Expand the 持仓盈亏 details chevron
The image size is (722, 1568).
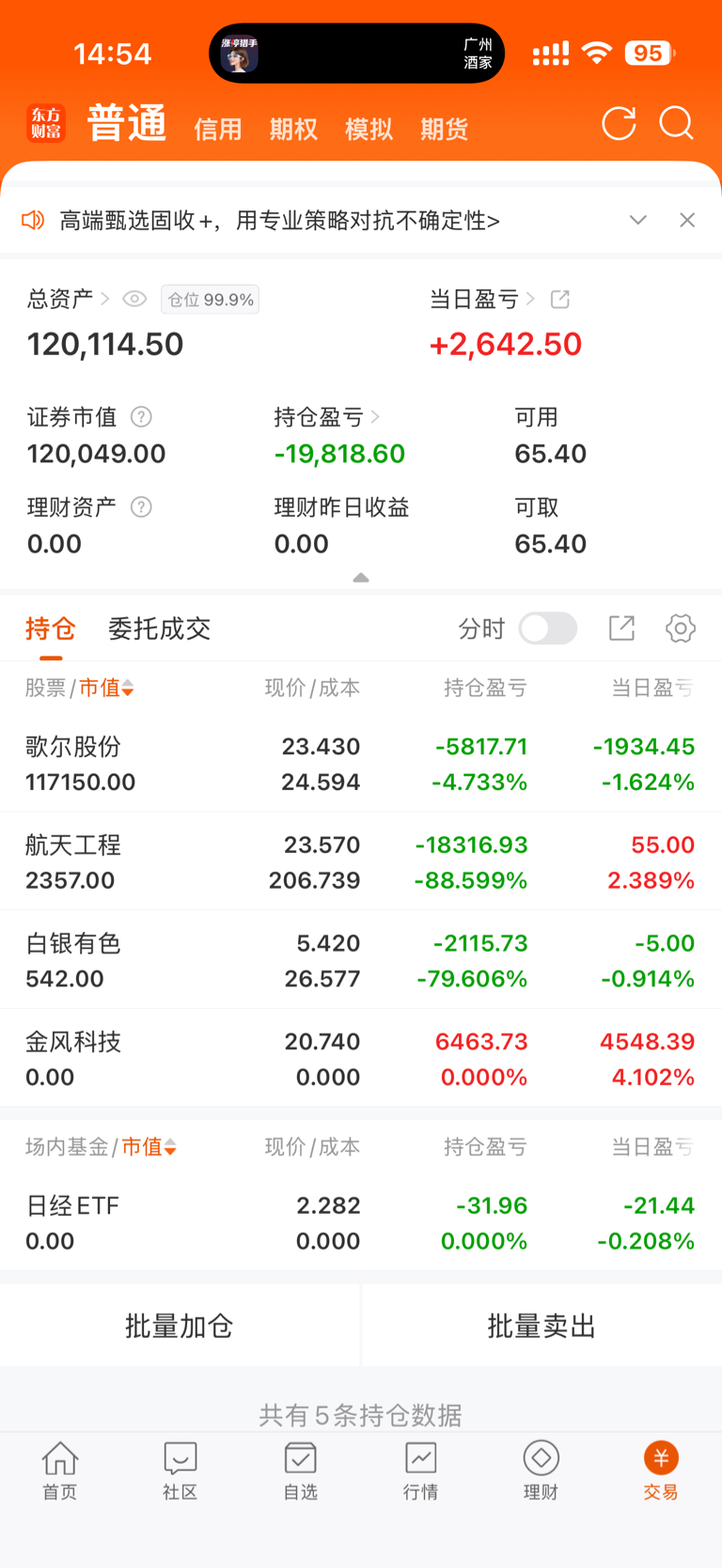(x=375, y=416)
